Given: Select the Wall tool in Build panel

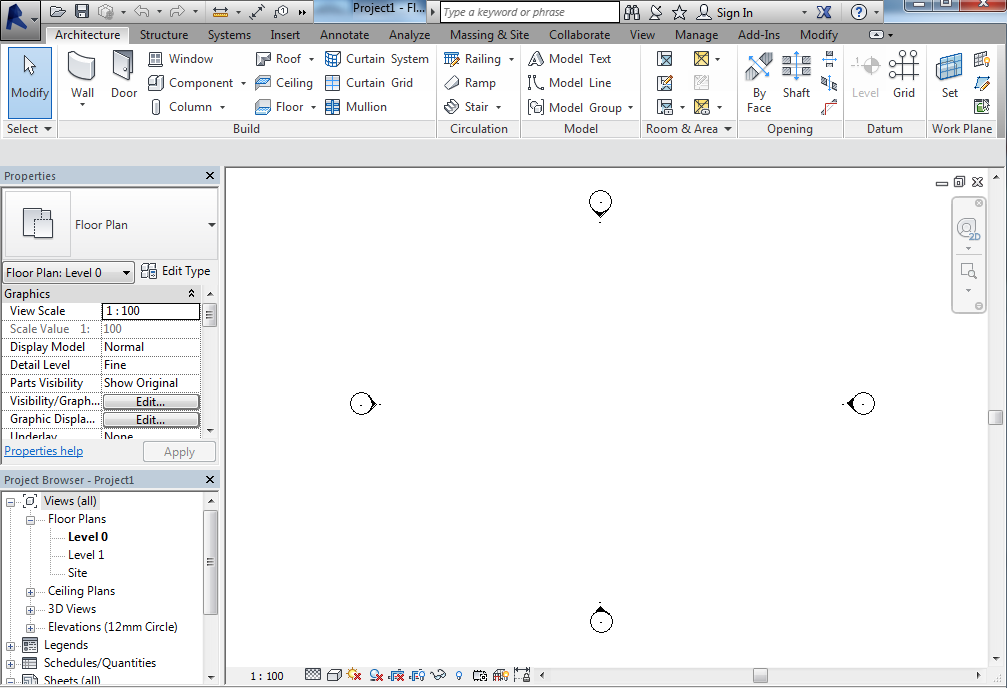Looking at the screenshot, I should point(82,76).
